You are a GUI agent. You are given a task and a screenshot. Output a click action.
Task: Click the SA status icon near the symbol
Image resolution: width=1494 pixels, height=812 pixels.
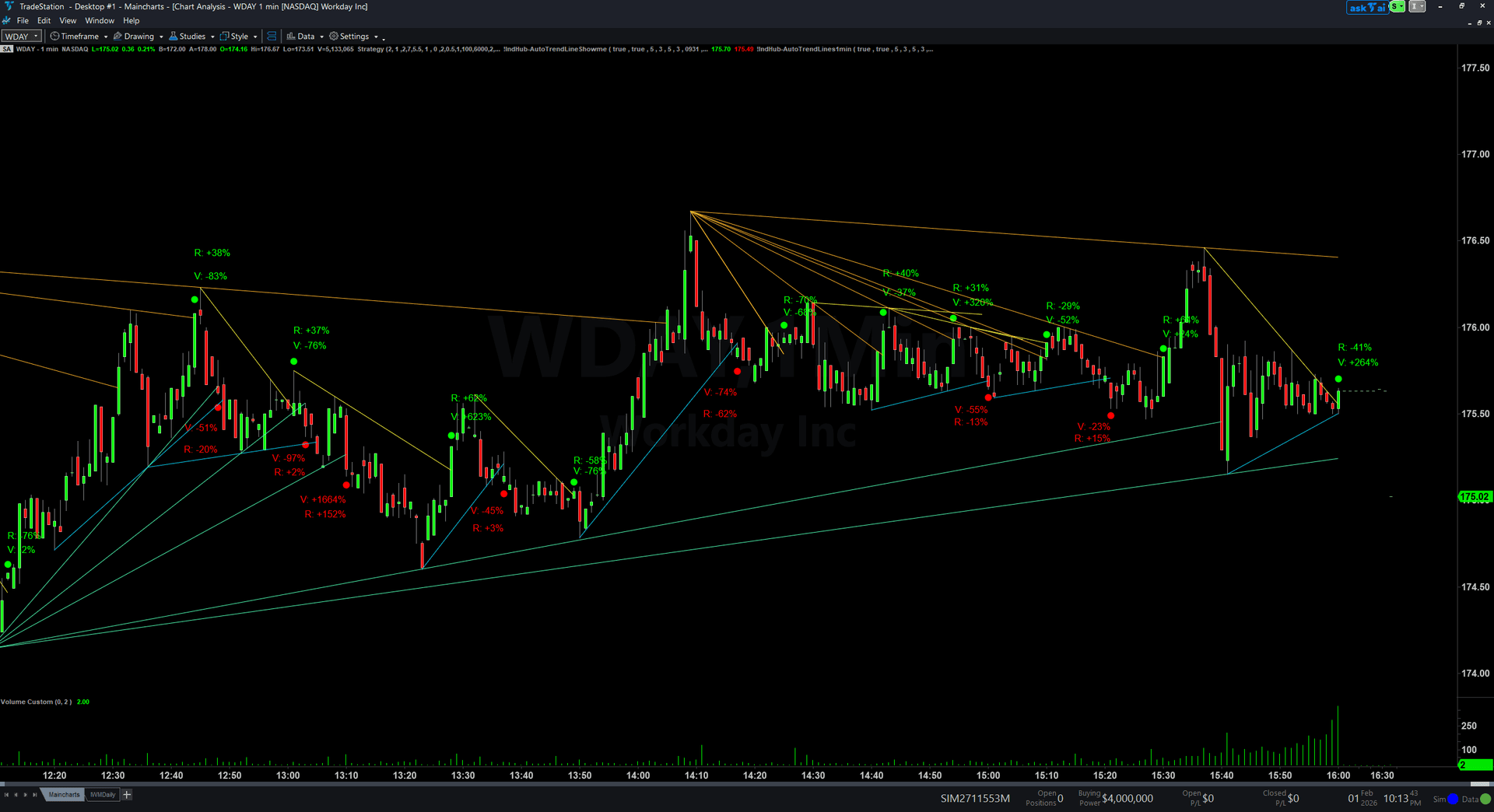[x=6, y=48]
